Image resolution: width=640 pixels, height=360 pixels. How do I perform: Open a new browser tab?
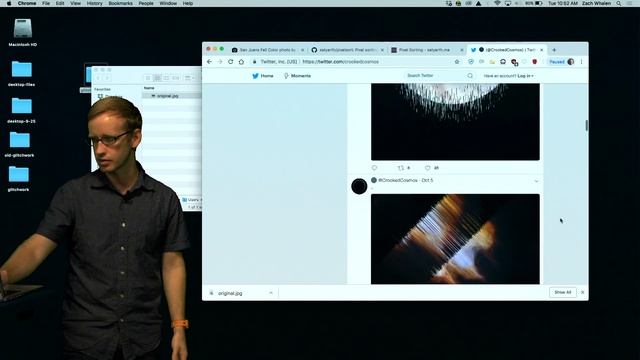point(554,50)
